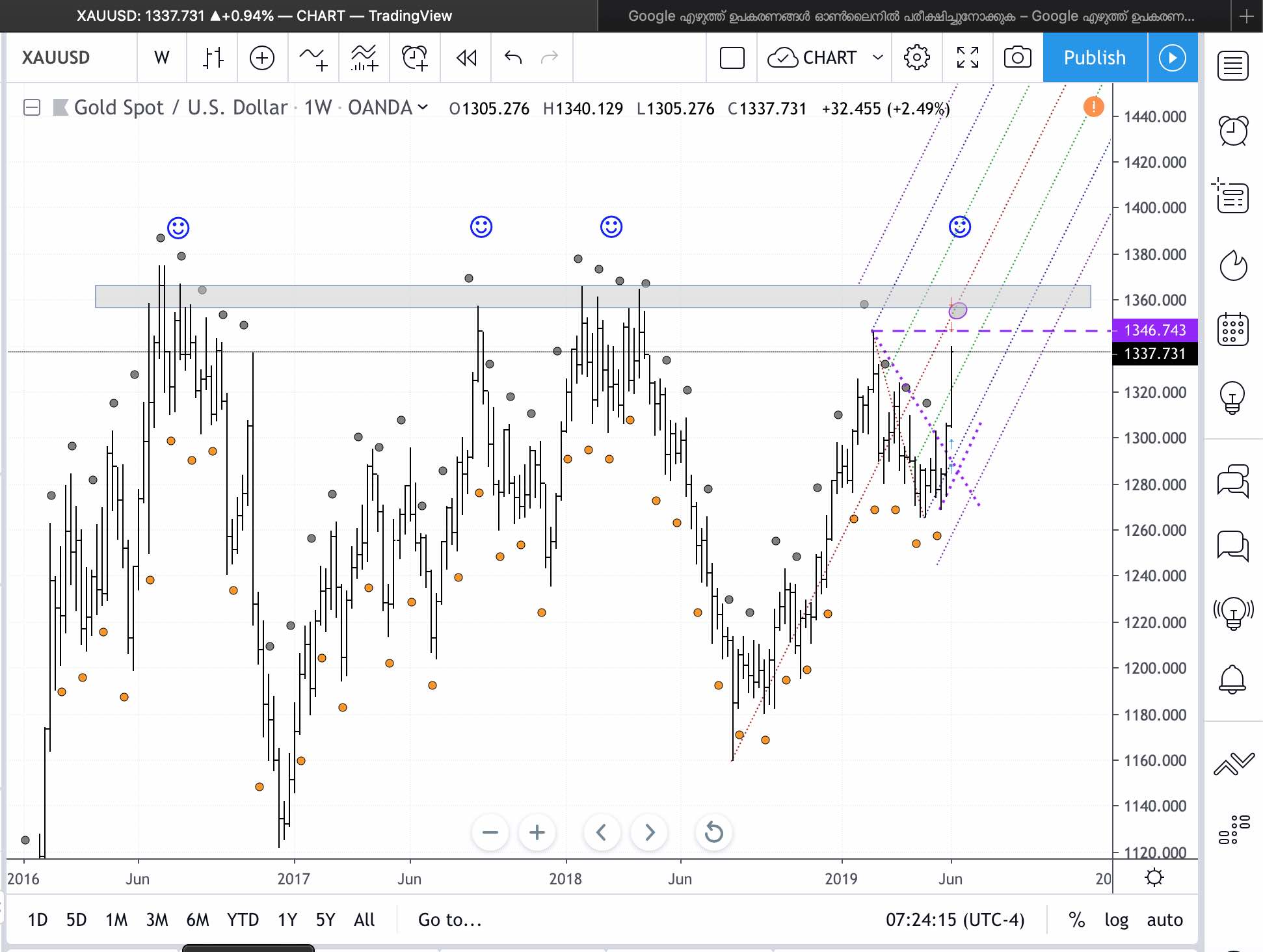
Task: Switch price scale to percent mode
Action: [x=1076, y=919]
